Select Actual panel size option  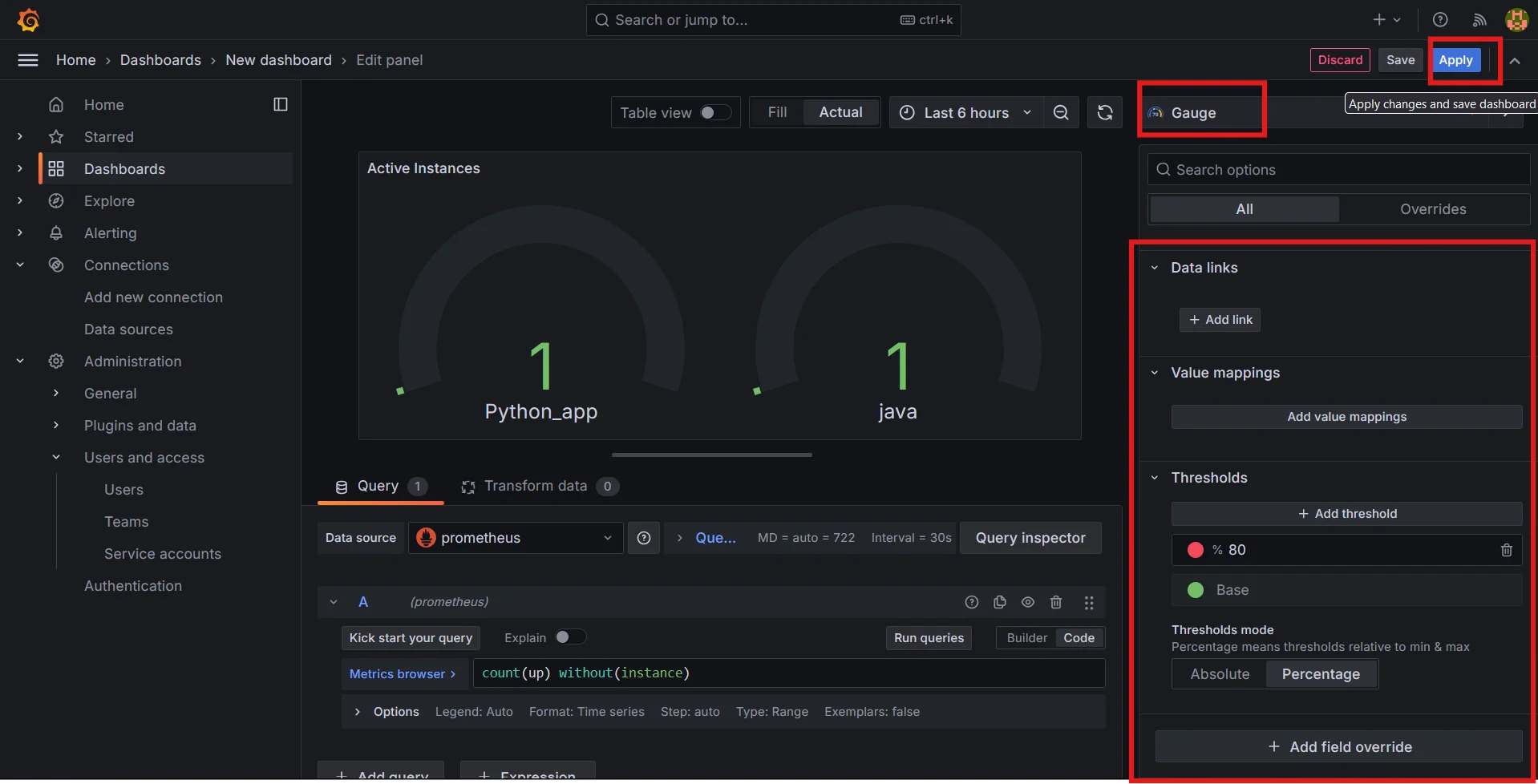pyautogui.click(x=840, y=113)
